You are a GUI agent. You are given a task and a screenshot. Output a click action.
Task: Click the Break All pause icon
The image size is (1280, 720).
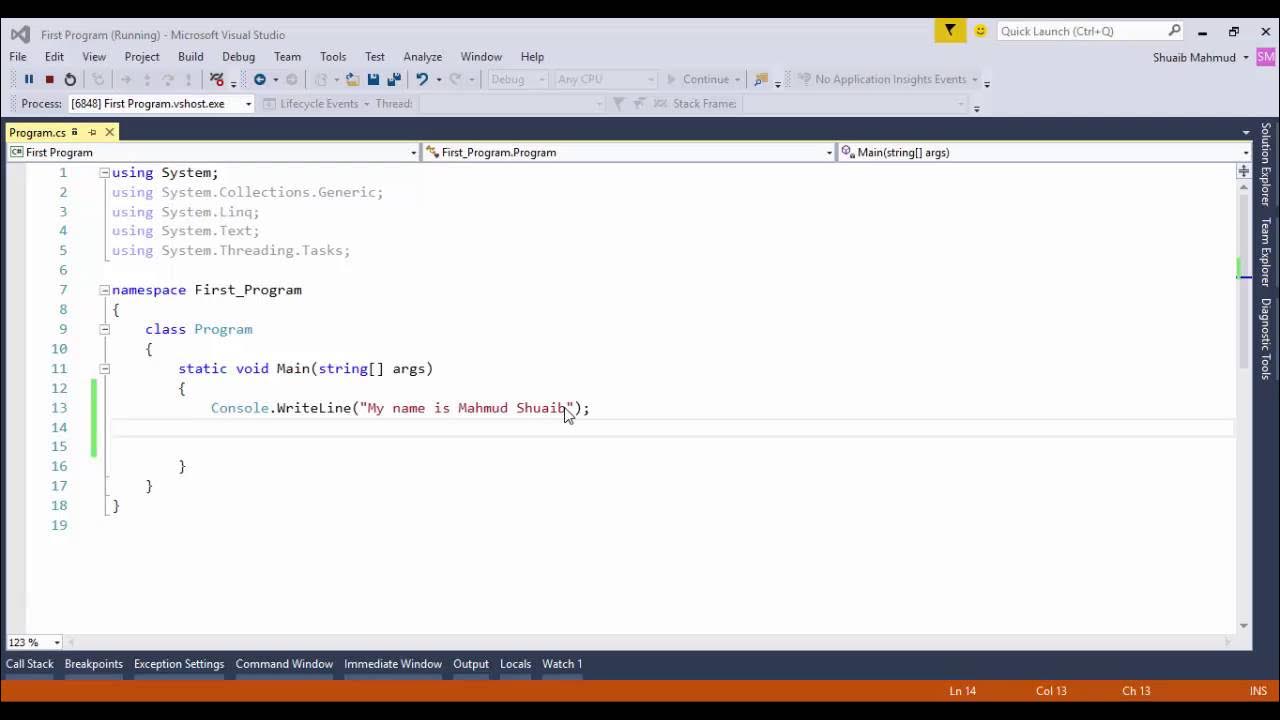click(30, 79)
